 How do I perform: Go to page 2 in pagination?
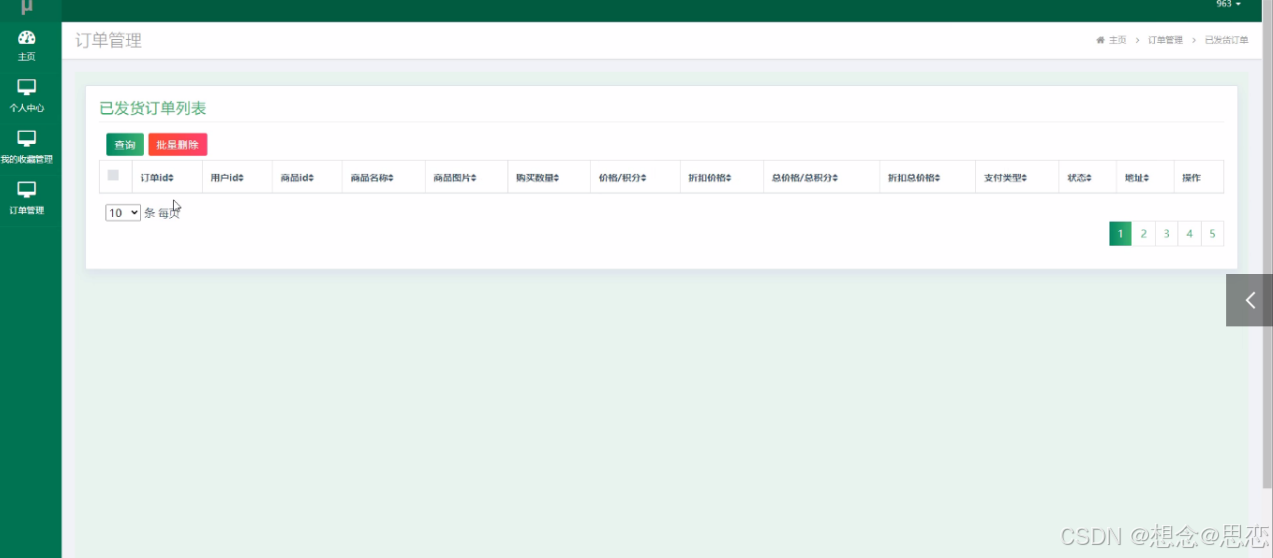click(1143, 234)
